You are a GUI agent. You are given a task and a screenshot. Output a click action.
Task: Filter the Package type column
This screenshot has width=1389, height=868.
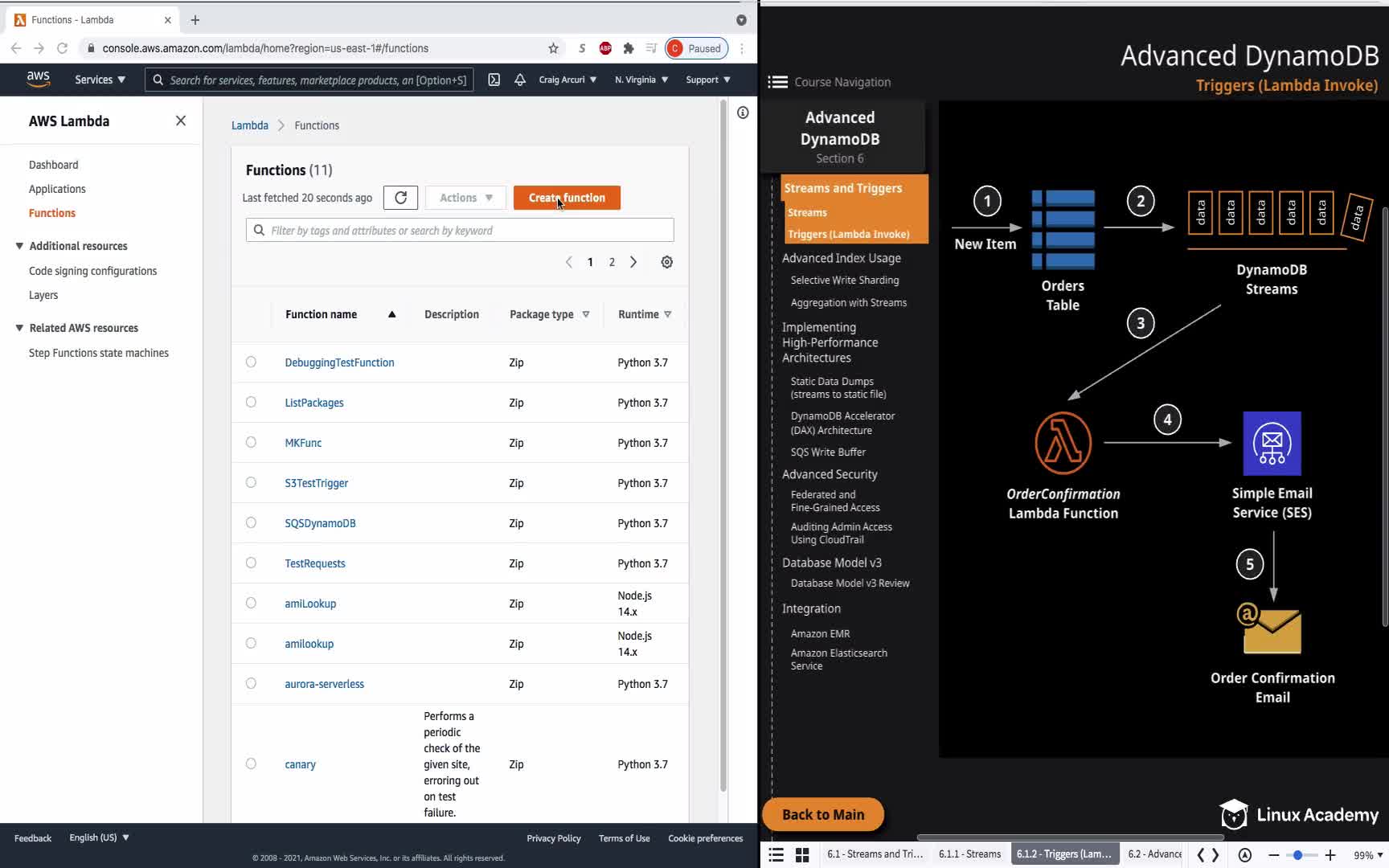[586, 314]
